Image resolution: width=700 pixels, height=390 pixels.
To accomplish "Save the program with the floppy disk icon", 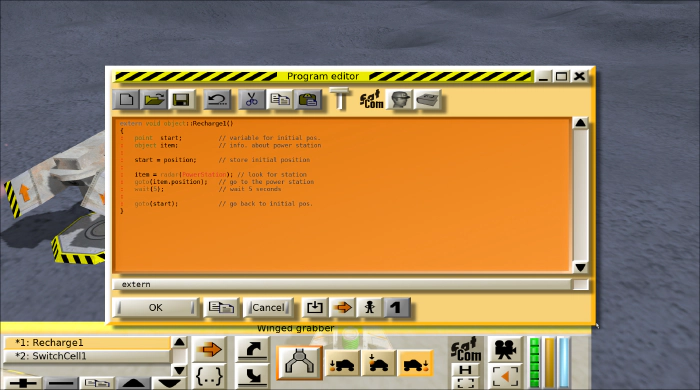I will (181, 99).
